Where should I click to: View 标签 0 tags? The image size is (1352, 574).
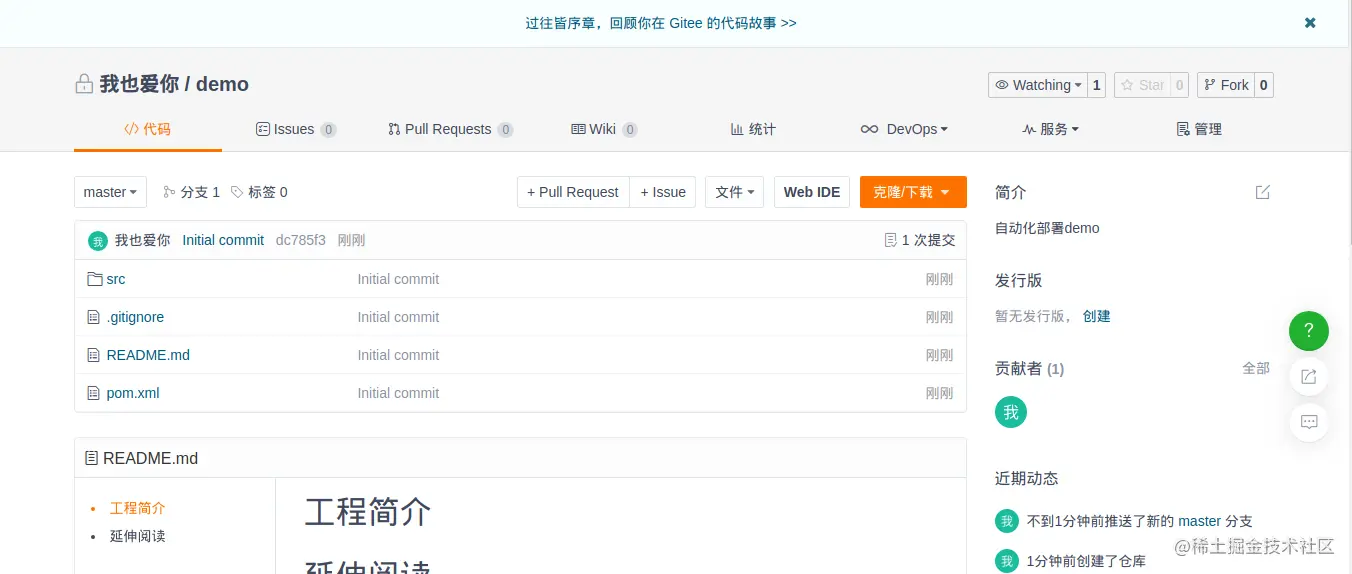(x=259, y=192)
